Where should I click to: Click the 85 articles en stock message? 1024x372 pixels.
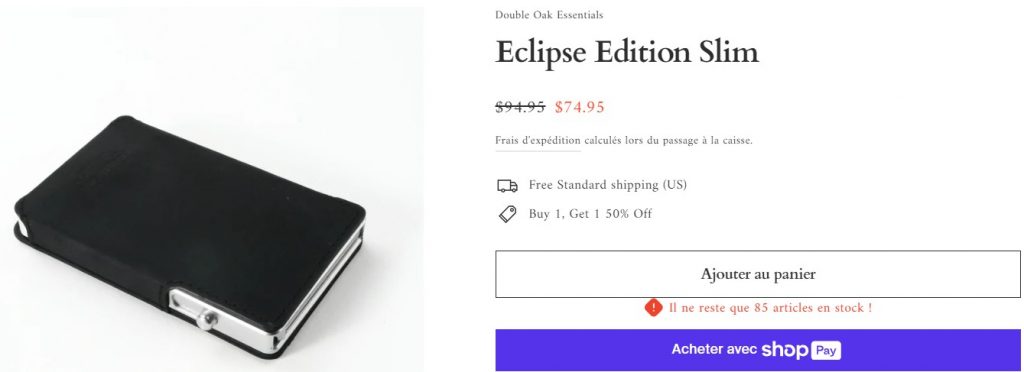(770, 307)
